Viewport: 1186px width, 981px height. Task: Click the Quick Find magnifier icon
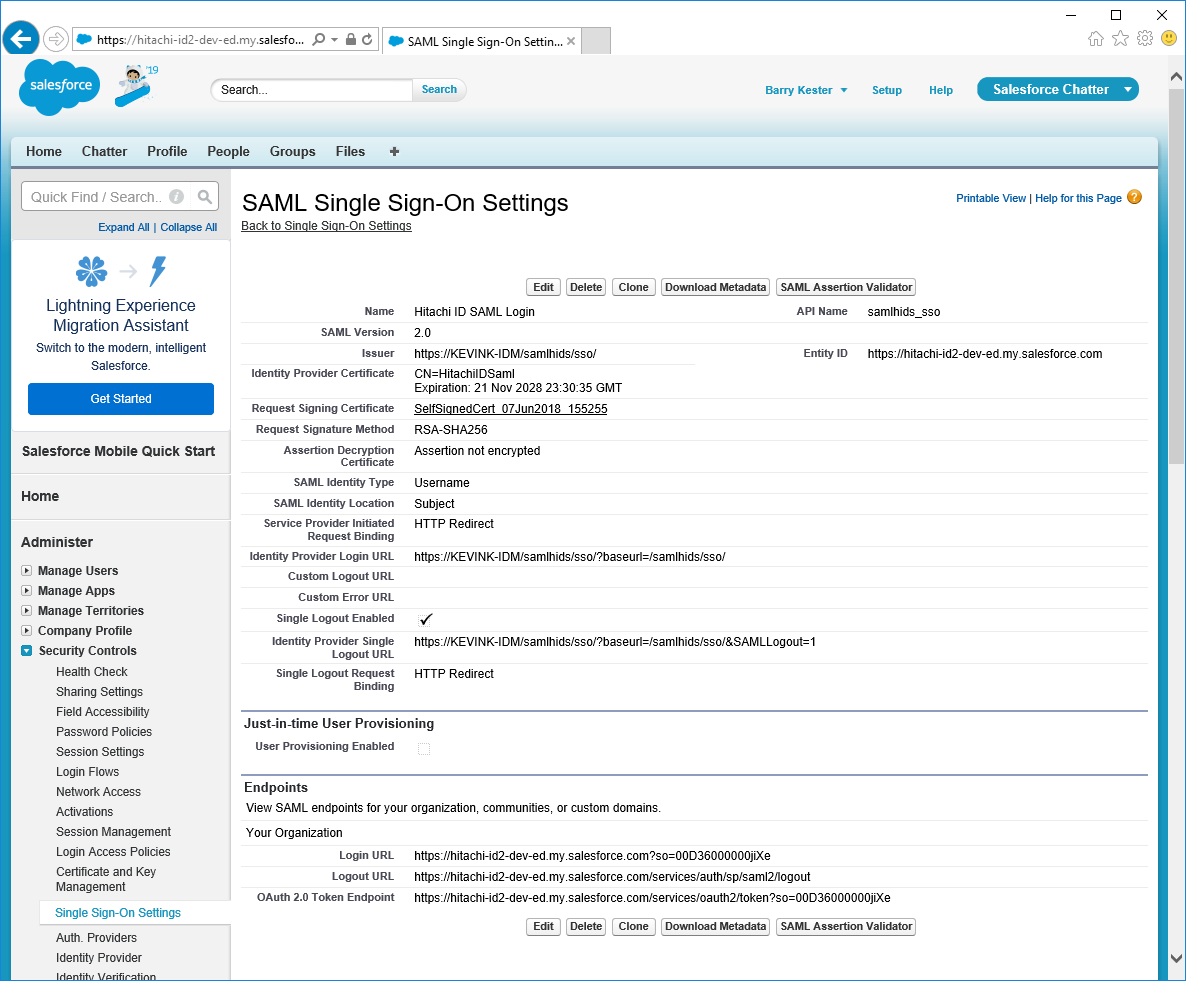click(x=204, y=197)
